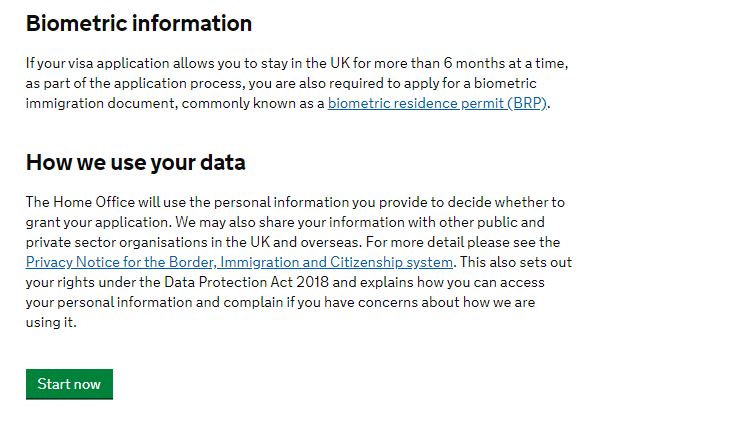Follow the Privacy Notice for Border, Immigration link
The width and height of the screenshot is (745, 421).
point(239,262)
